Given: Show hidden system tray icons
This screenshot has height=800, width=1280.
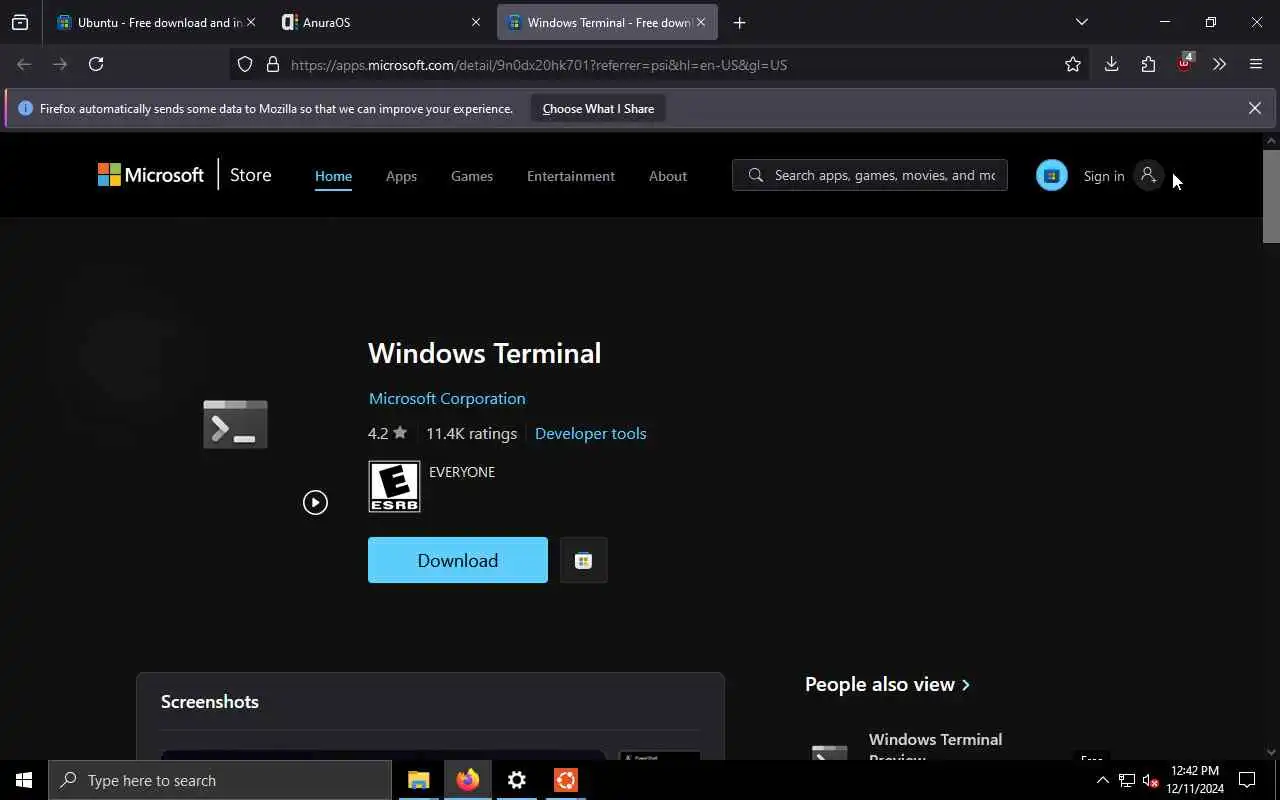Looking at the screenshot, I should coord(1103,780).
